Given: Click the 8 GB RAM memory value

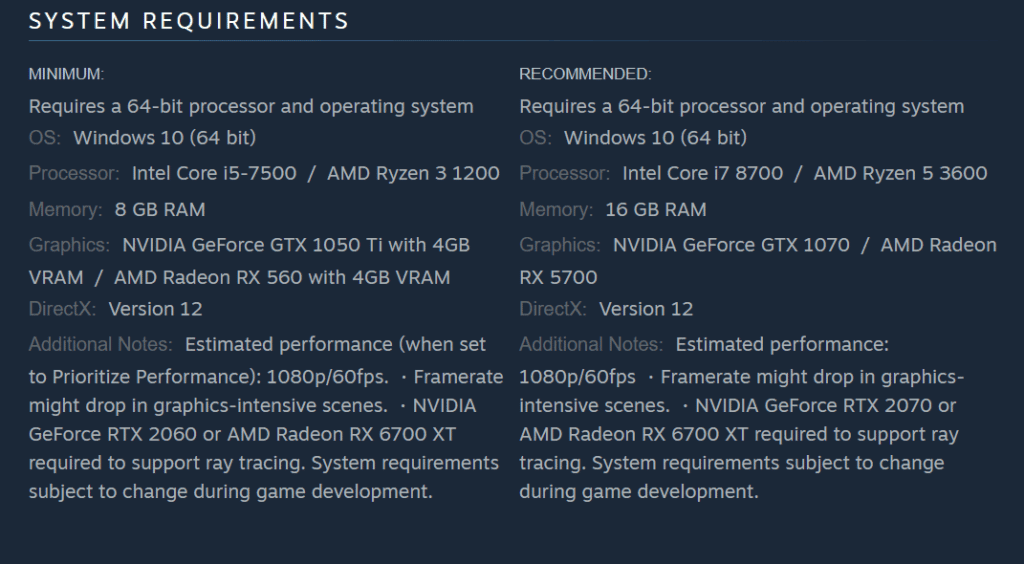Looking at the screenshot, I should (x=160, y=210).
